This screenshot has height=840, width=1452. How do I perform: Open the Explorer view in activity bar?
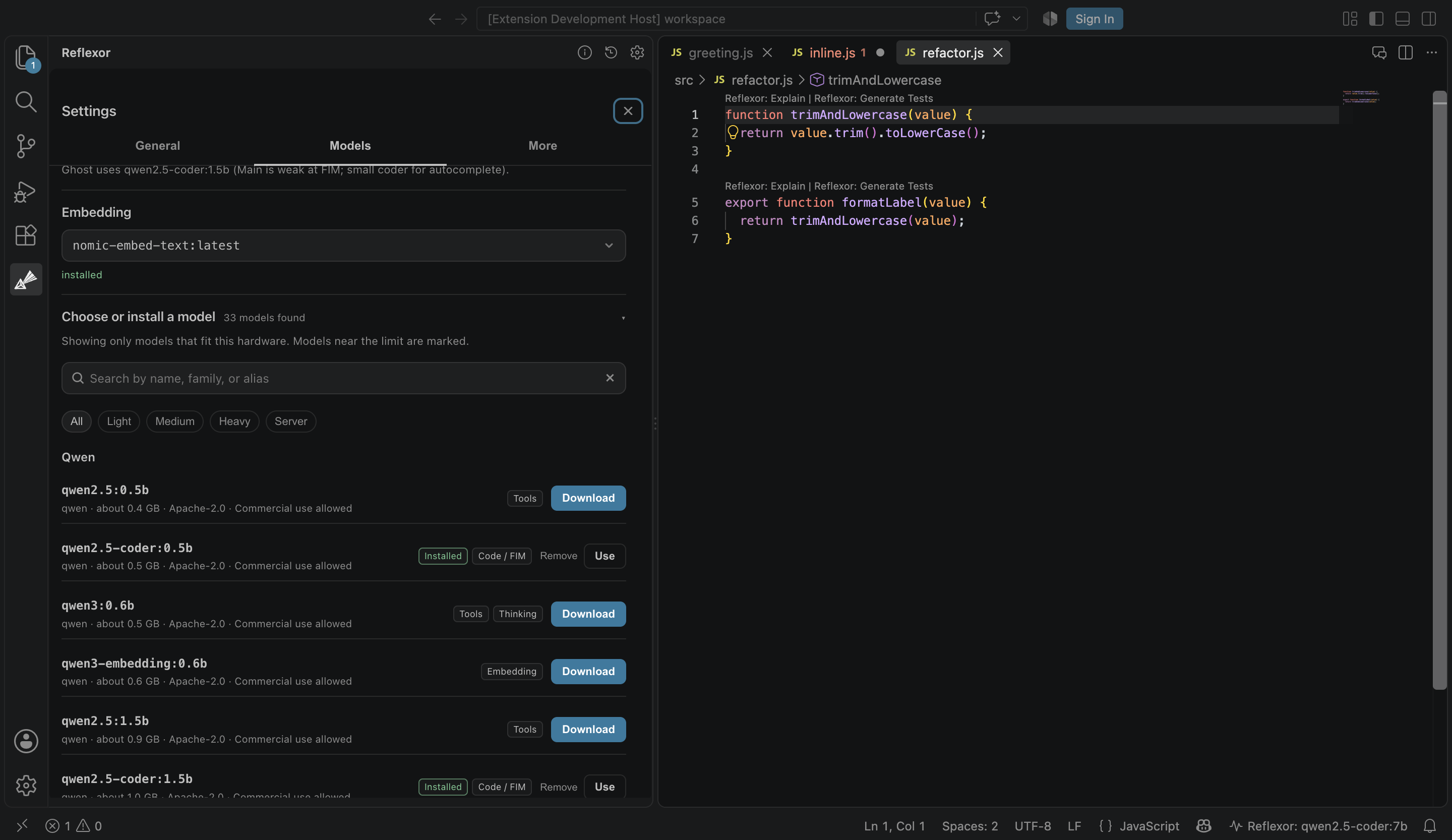tap(25, 57)
